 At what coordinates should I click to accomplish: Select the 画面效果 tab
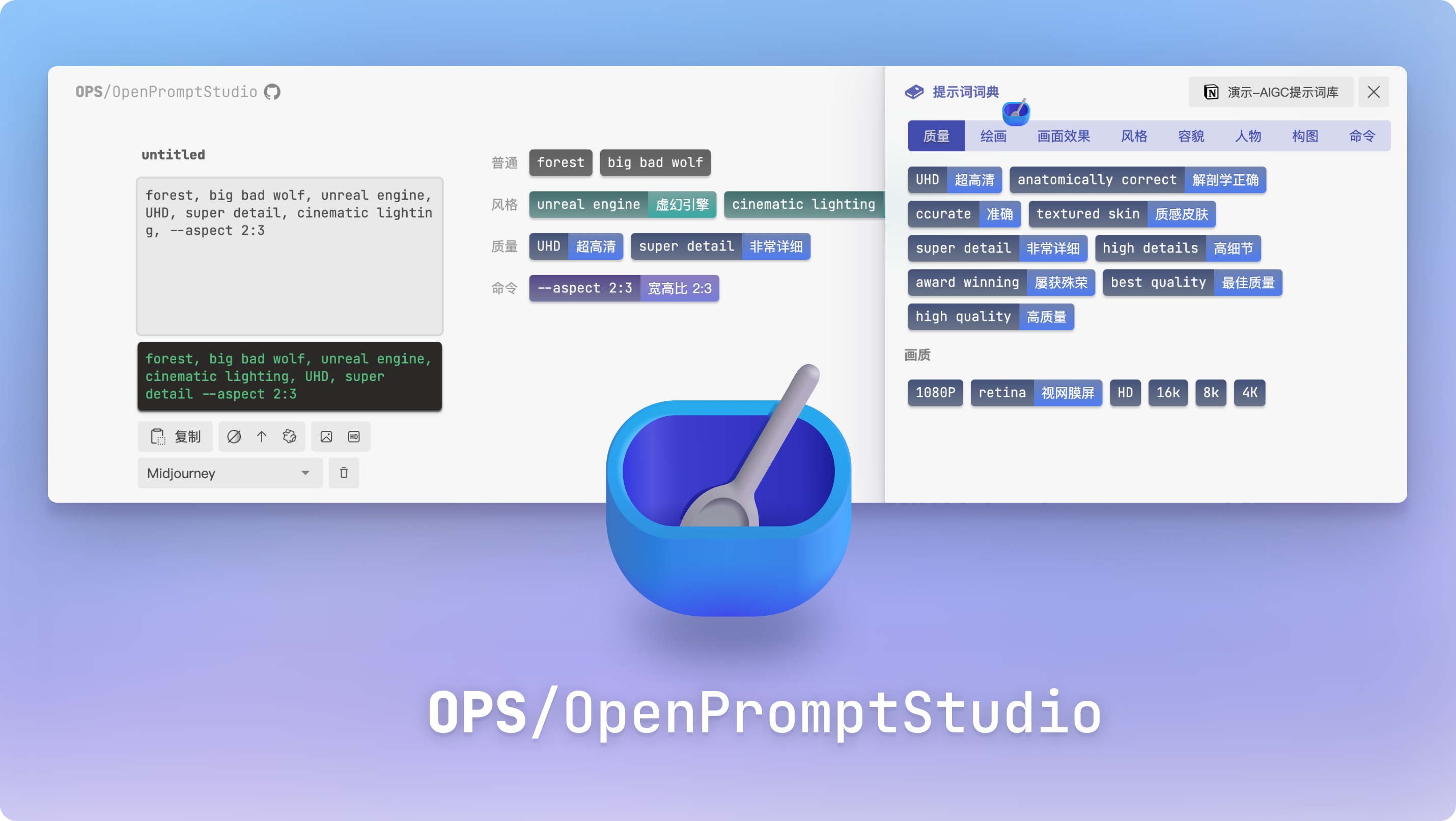pos(1064,135)
